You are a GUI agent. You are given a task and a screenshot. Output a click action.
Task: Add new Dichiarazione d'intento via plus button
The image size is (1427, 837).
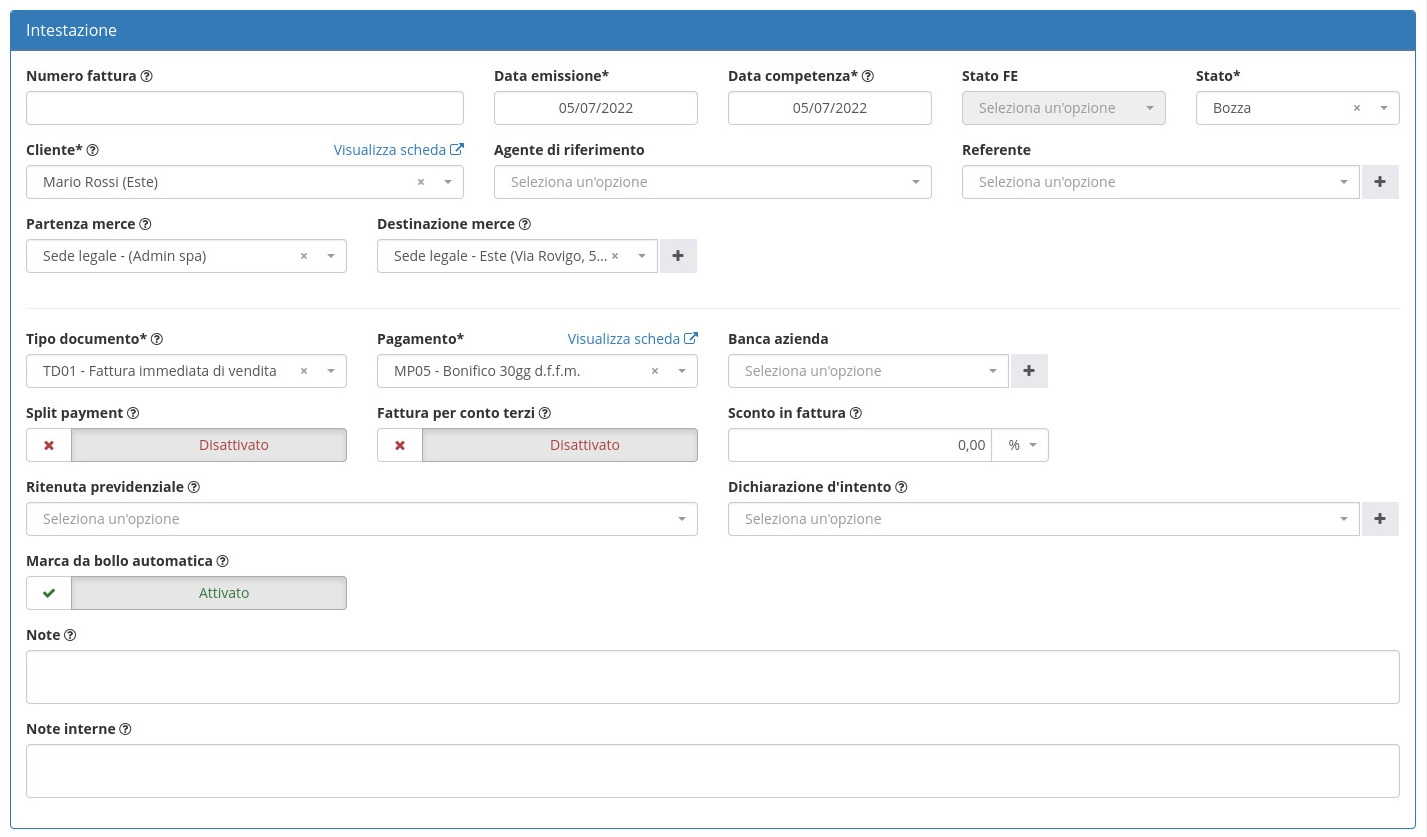click(x=1380, y=519)
